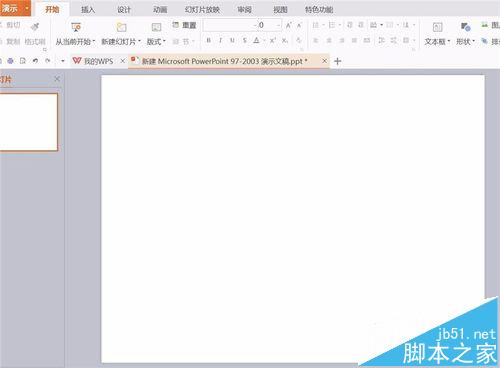Select the 开始 ribbon tab
This screenshot has width=500, height=368.
[52, 9]
